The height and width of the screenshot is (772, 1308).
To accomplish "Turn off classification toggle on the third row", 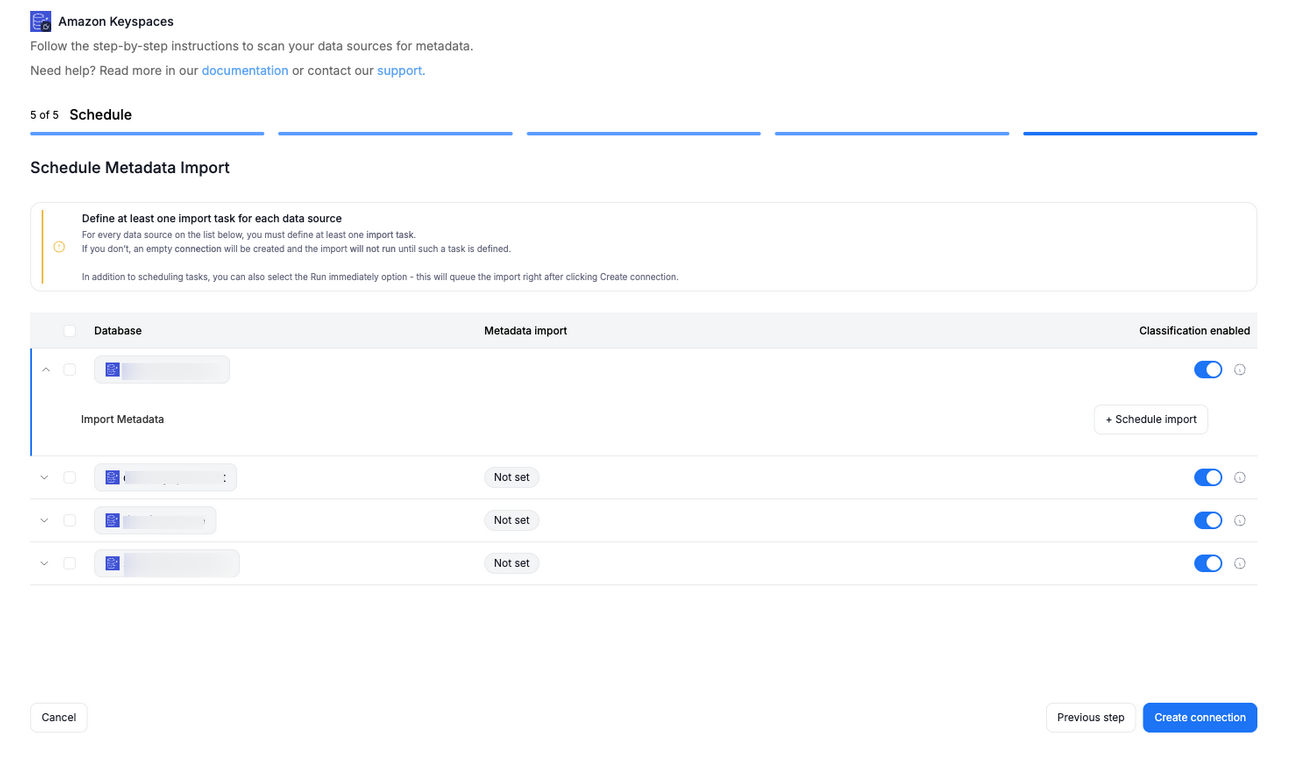I will click(1208, 521).
